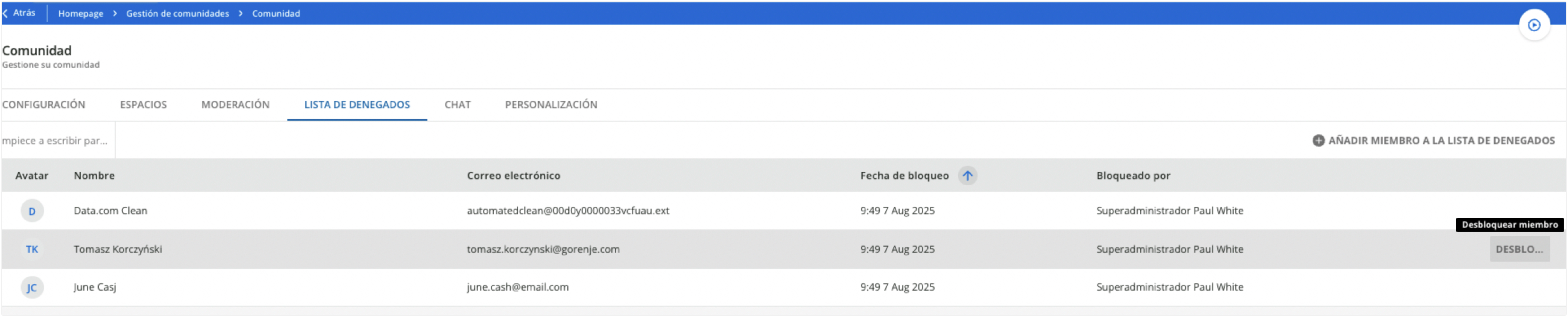Image resolution: width=1568 pixels, height=317 pixels.
Task: Open the Moderación tab
Action: point(235,105)
